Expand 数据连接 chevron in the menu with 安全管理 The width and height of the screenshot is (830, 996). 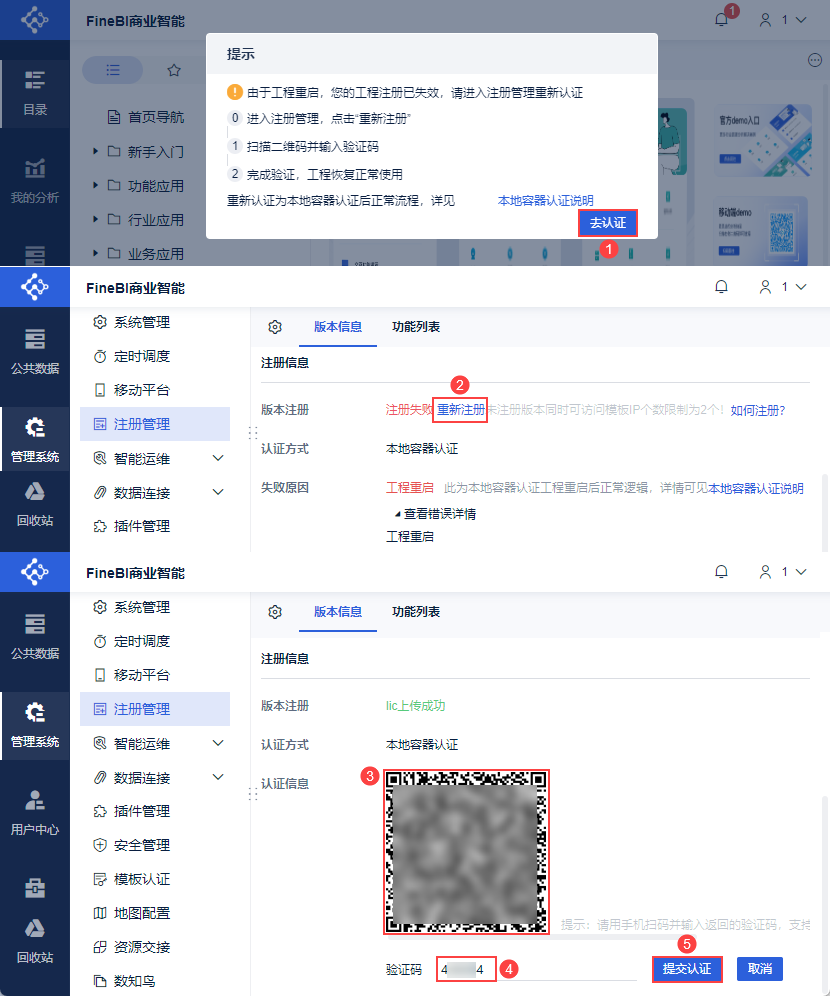(218, 777)
